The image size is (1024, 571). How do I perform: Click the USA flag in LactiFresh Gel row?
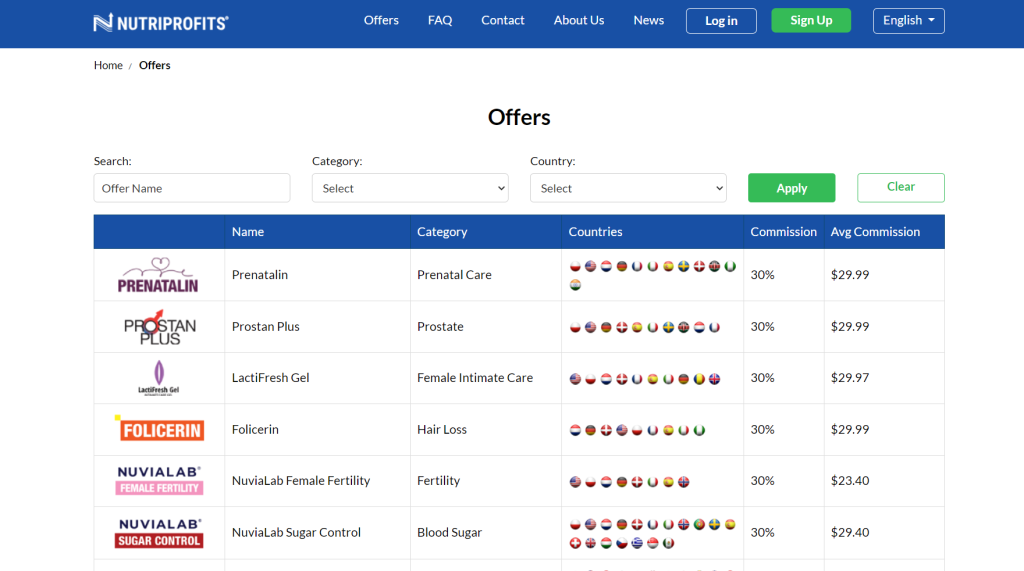[575, 378]
